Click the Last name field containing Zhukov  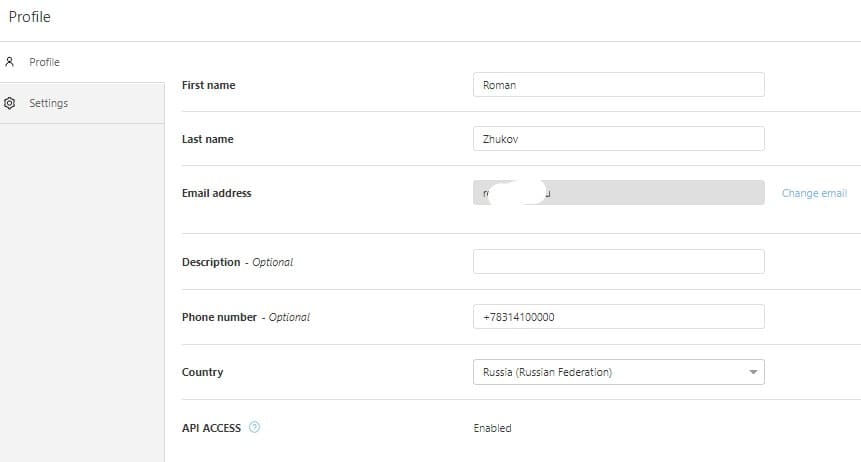coord(618,139)
